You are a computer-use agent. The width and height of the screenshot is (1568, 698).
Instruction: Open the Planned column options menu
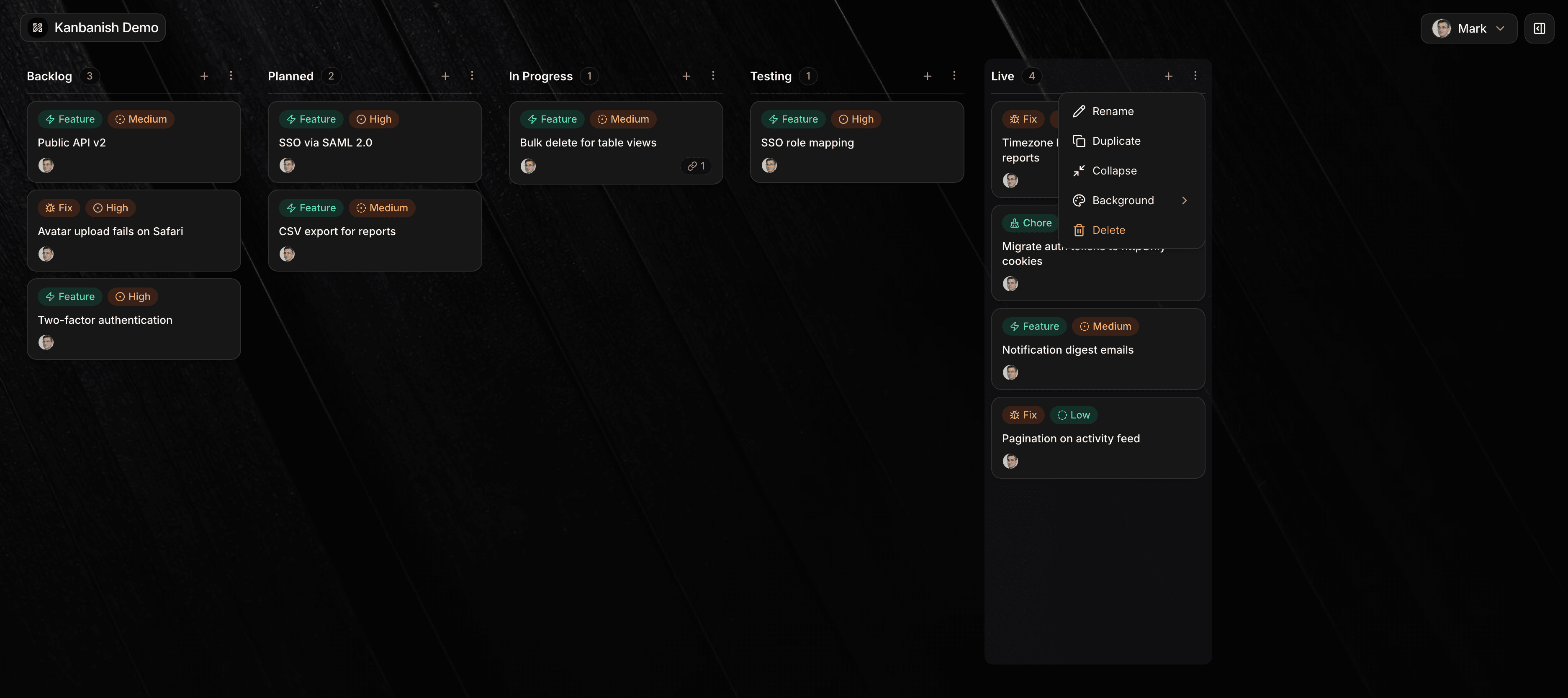pos(472,75)
